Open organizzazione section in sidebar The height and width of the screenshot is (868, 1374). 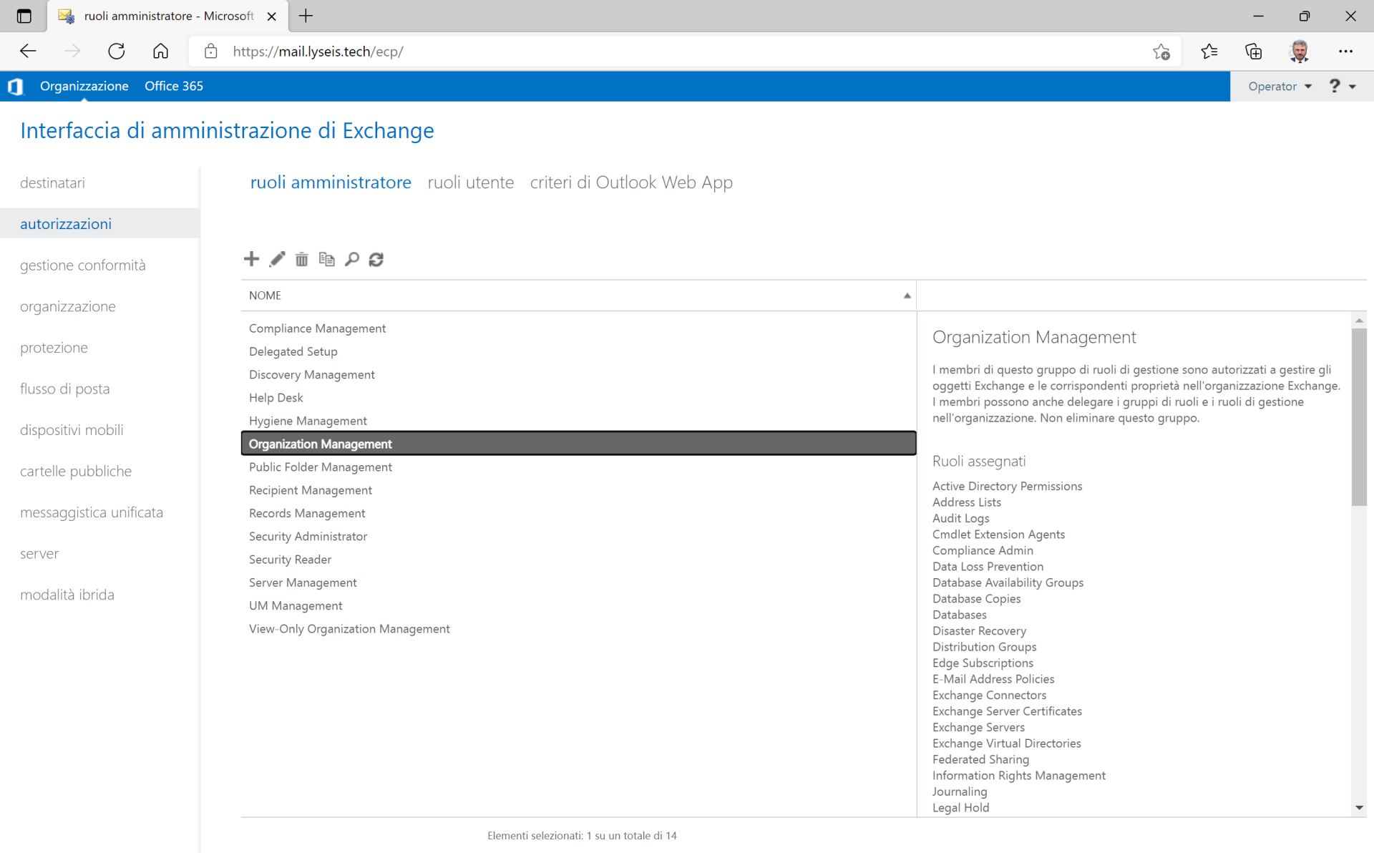(x=68, y=306)
